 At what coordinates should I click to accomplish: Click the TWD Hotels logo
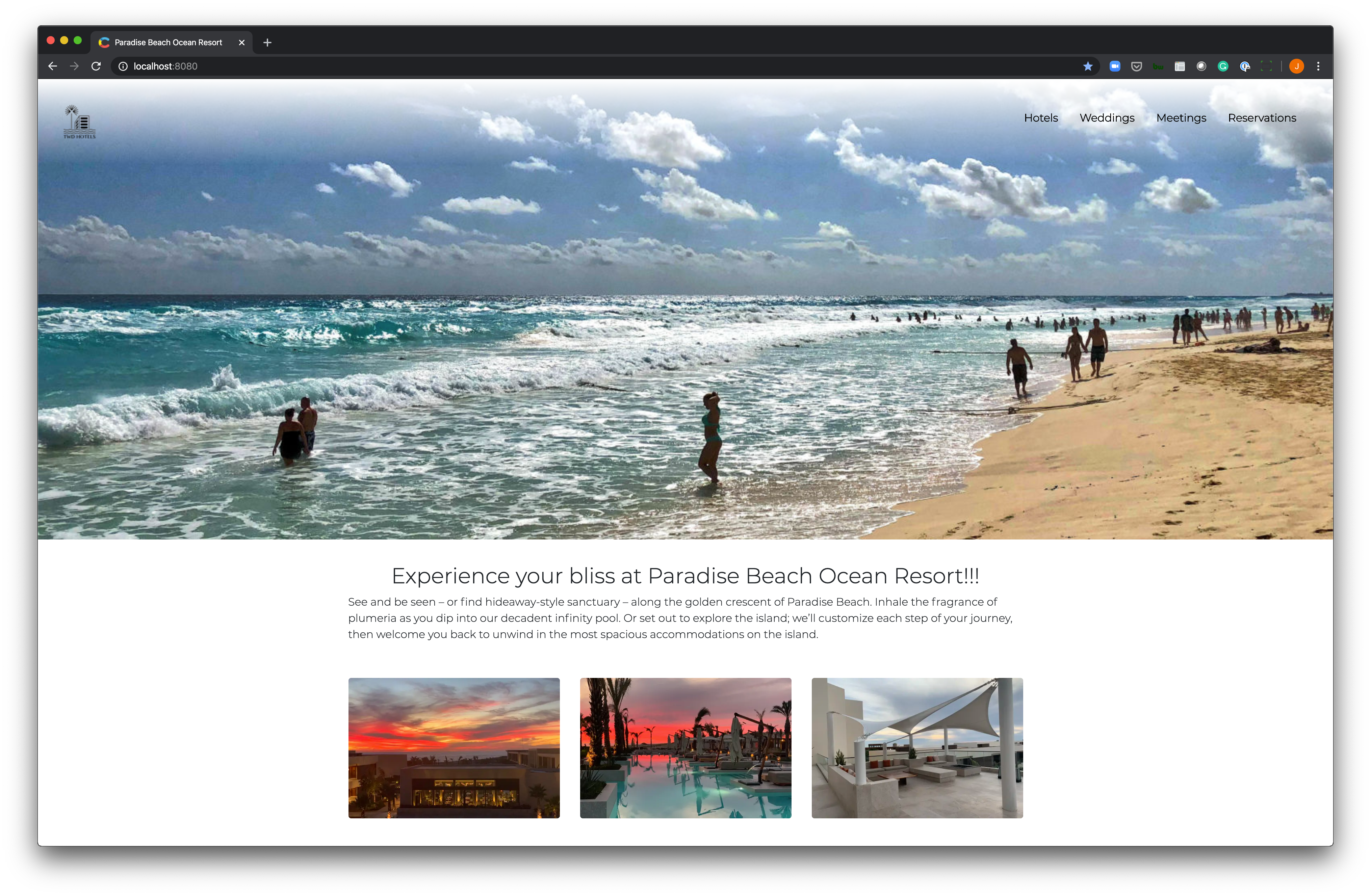coord(79,122)
